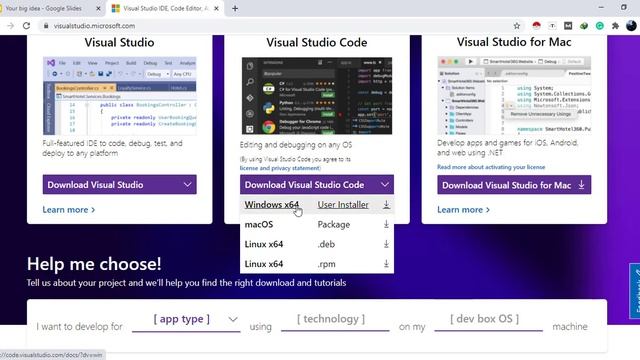
Task: Click the Feedback side button
Action: click(635, 291)
